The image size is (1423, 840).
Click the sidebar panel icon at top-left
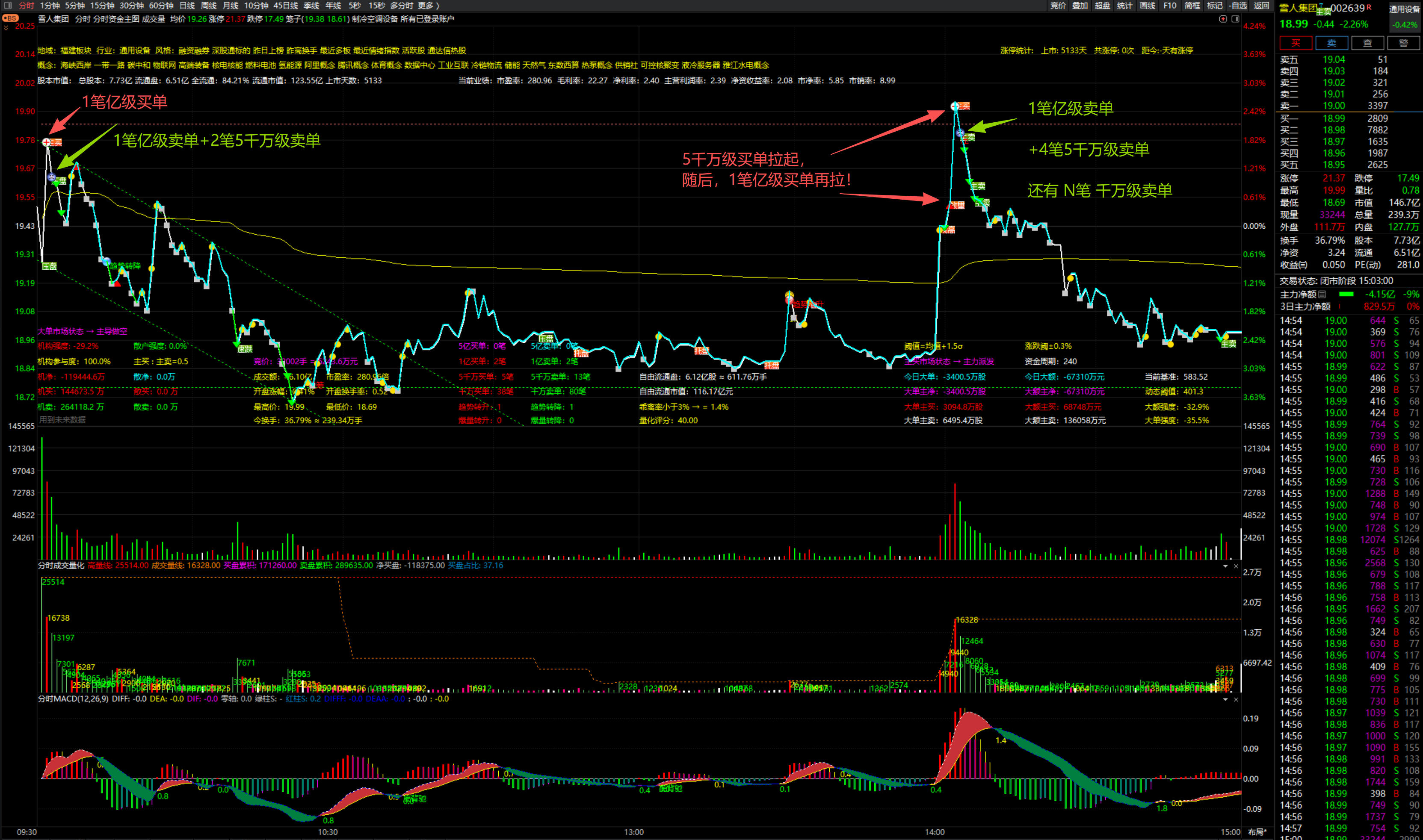point(8,6)
